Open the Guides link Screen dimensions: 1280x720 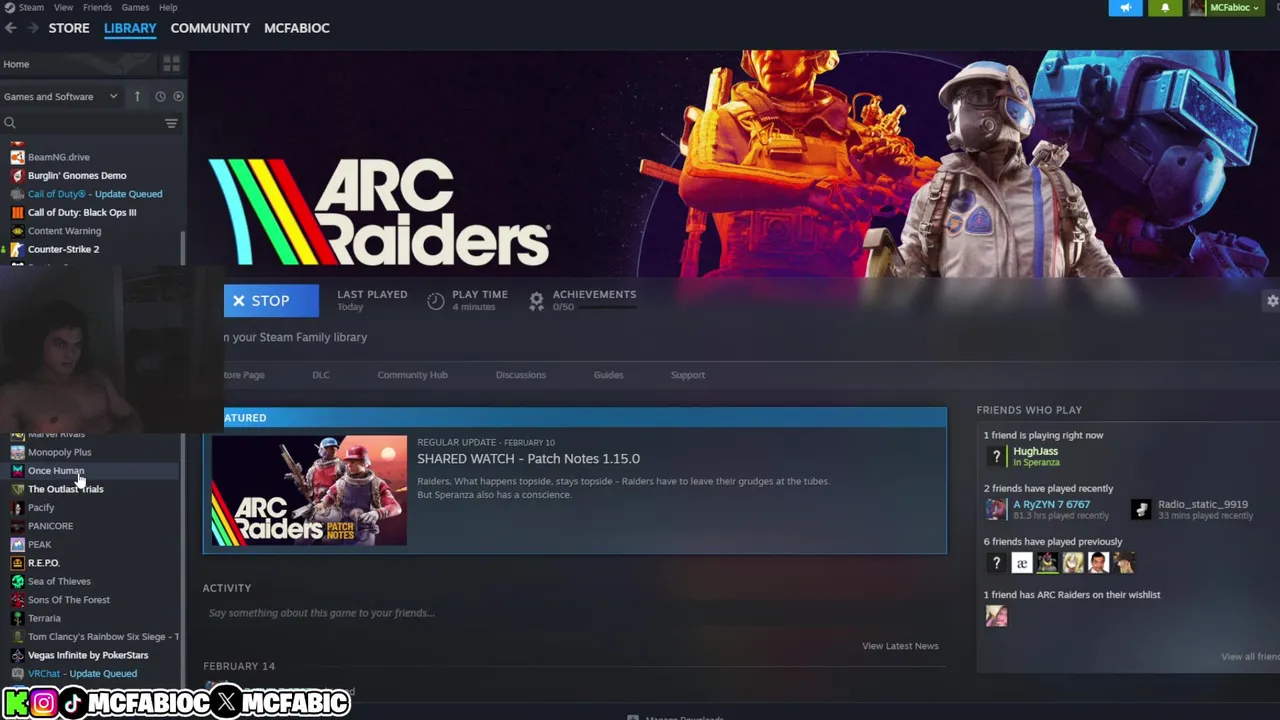click(608, 375)
